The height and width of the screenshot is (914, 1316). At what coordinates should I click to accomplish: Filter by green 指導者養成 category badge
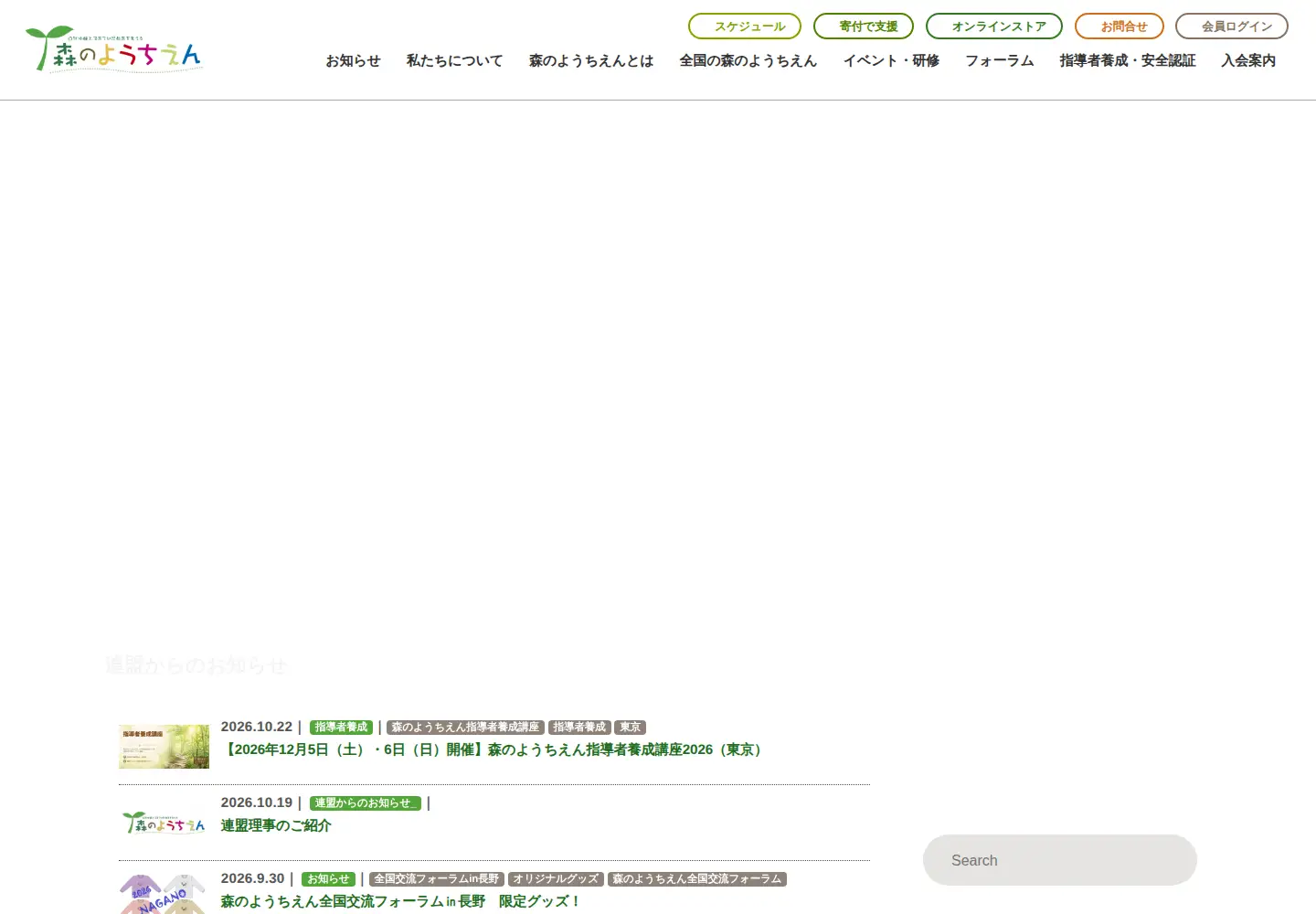pos(341,728)
